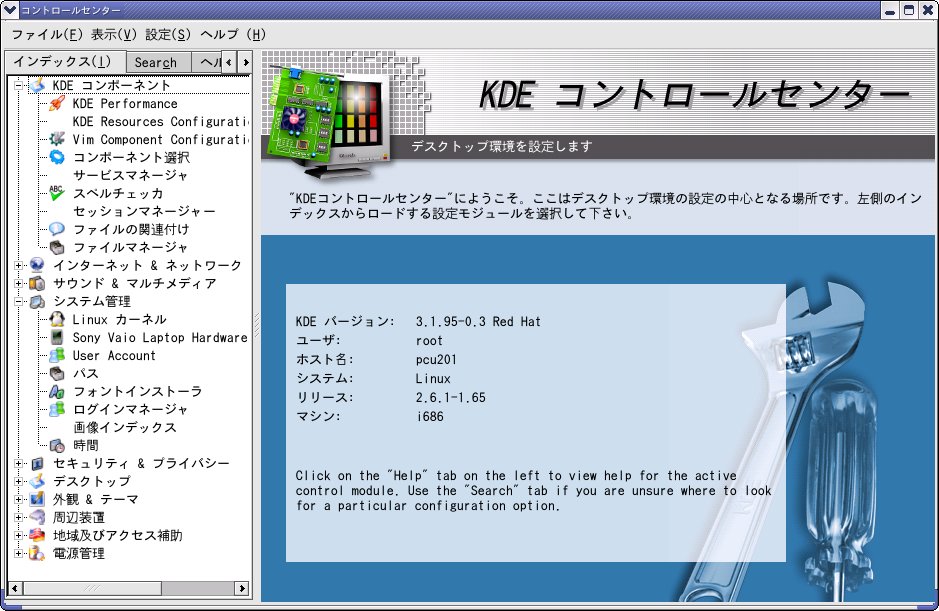The height and width of the screenshot is (611, 939).
Task: Click the Sony Vaio Laptop Hardware icon
Action: click(57, 337)
